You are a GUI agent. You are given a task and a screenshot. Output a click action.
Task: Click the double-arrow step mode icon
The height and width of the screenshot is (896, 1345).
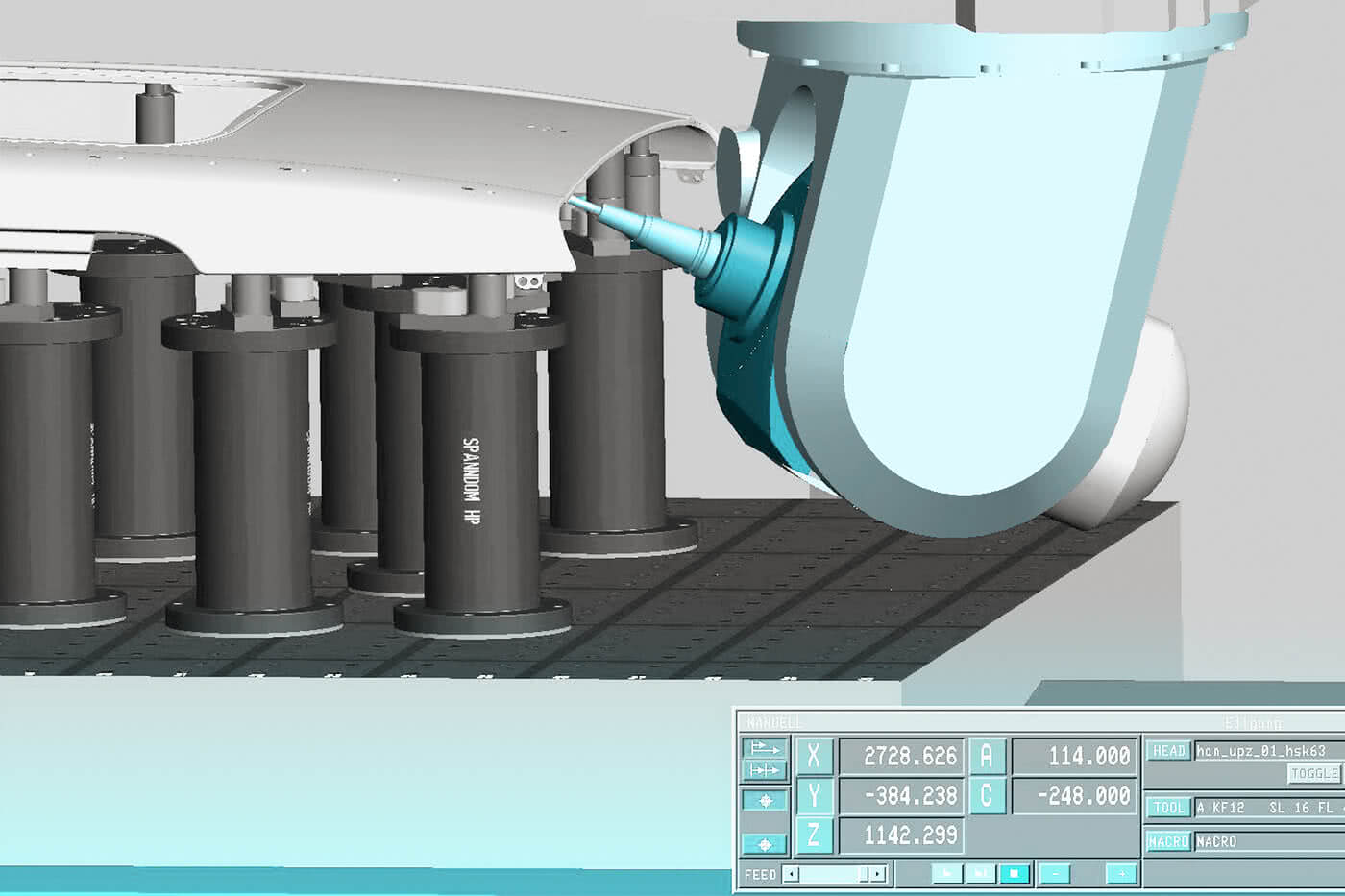[x=765, y=770]
